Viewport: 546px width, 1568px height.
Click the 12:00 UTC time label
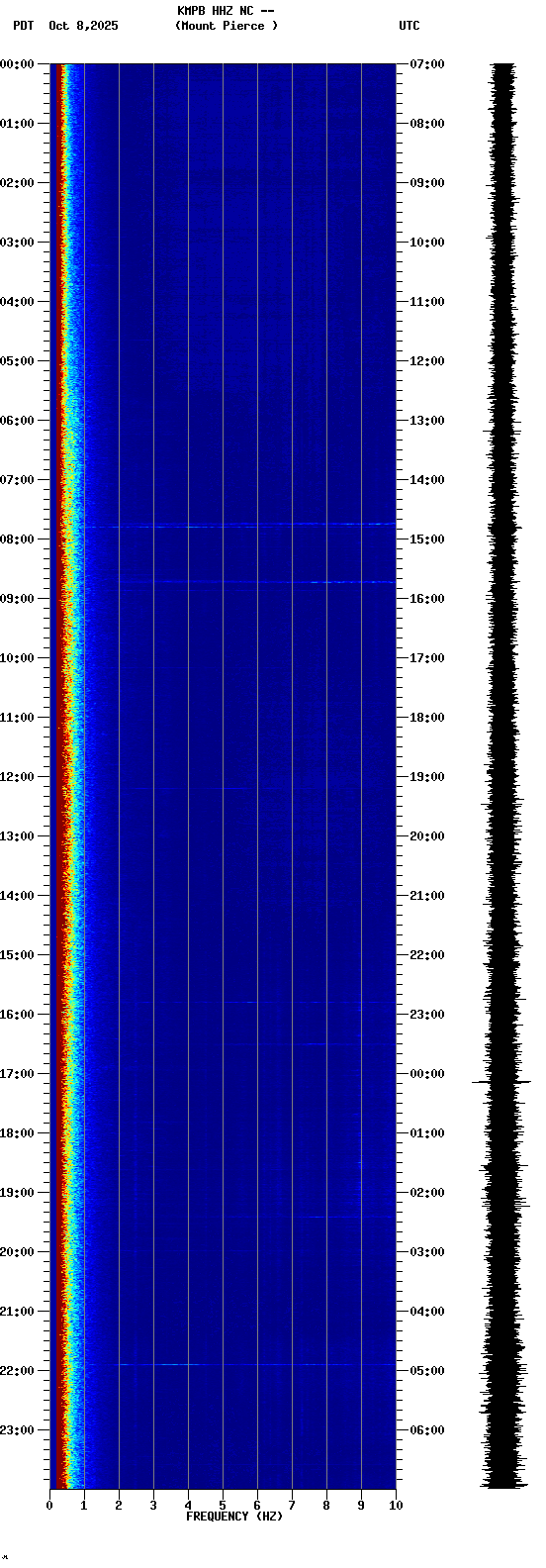pos(427,361)
